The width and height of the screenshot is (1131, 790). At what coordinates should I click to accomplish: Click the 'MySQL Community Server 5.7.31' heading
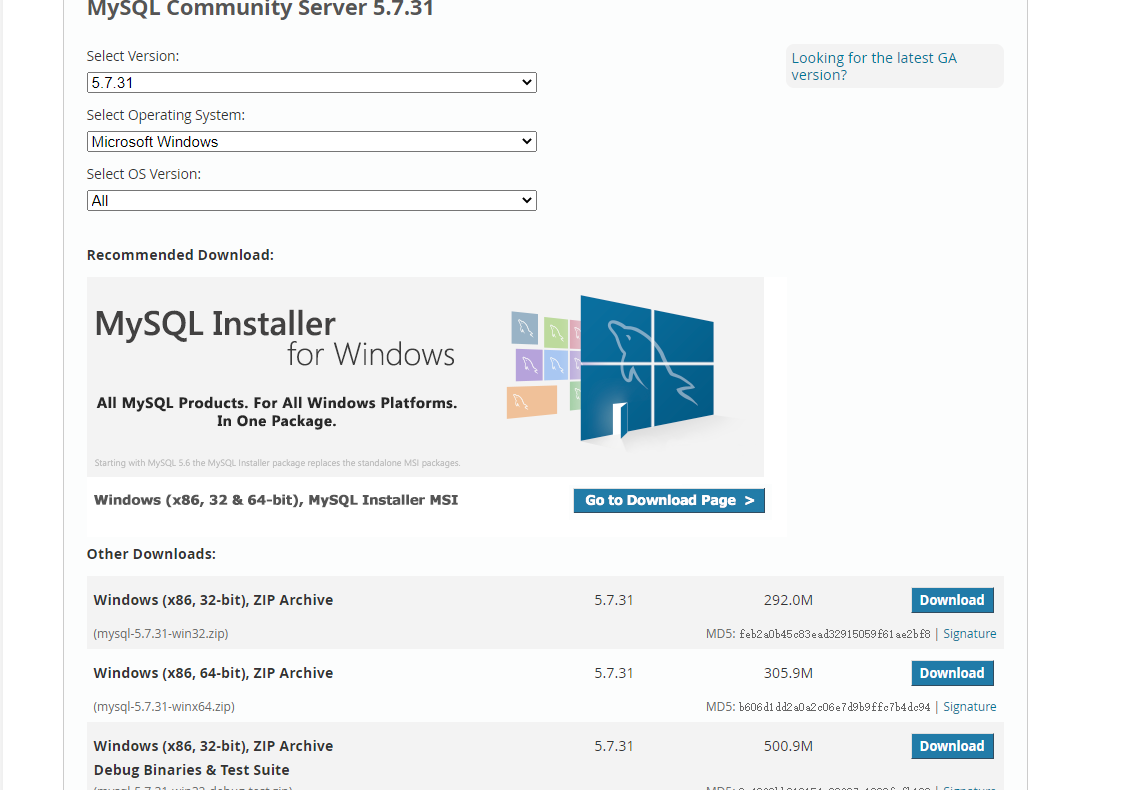(260, 9)
